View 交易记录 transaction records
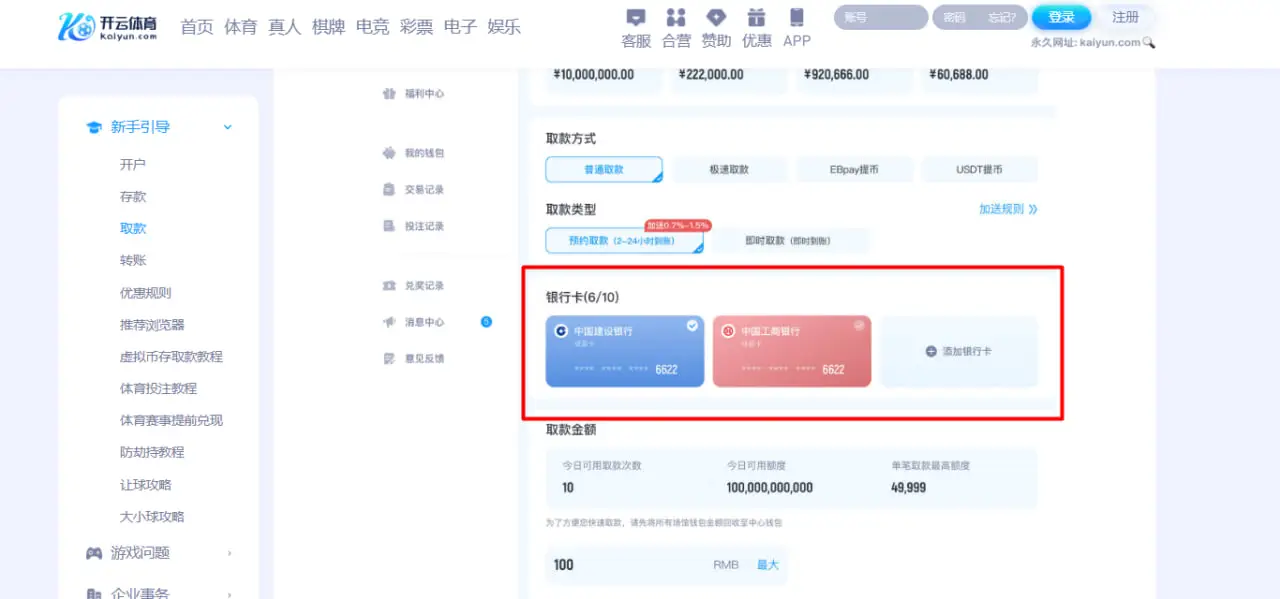 coord(426,189)
